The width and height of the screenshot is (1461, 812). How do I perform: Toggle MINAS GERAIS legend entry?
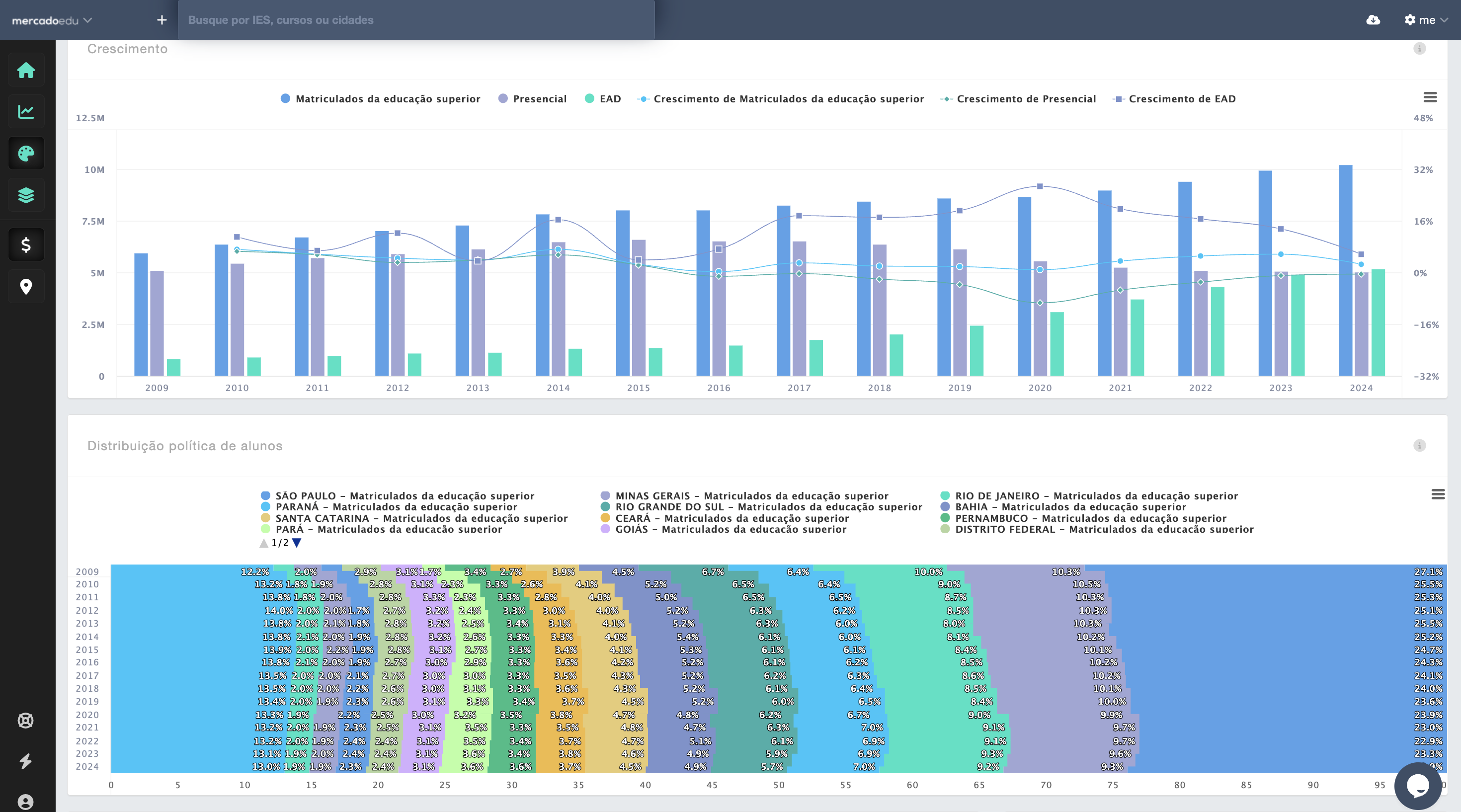click(x=745, y=495)
